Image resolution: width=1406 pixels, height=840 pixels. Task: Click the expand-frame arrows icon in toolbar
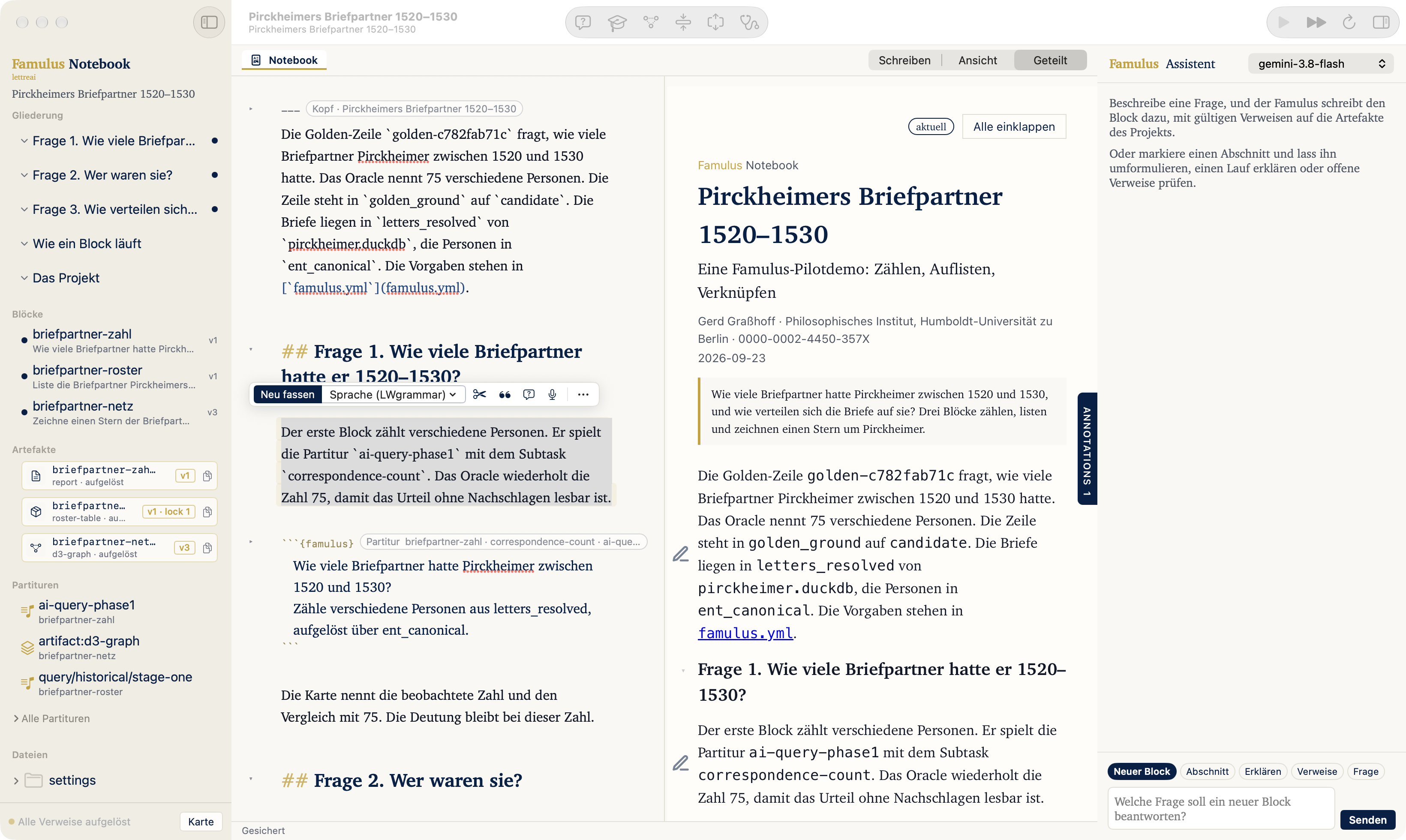[x=715, y=23]
